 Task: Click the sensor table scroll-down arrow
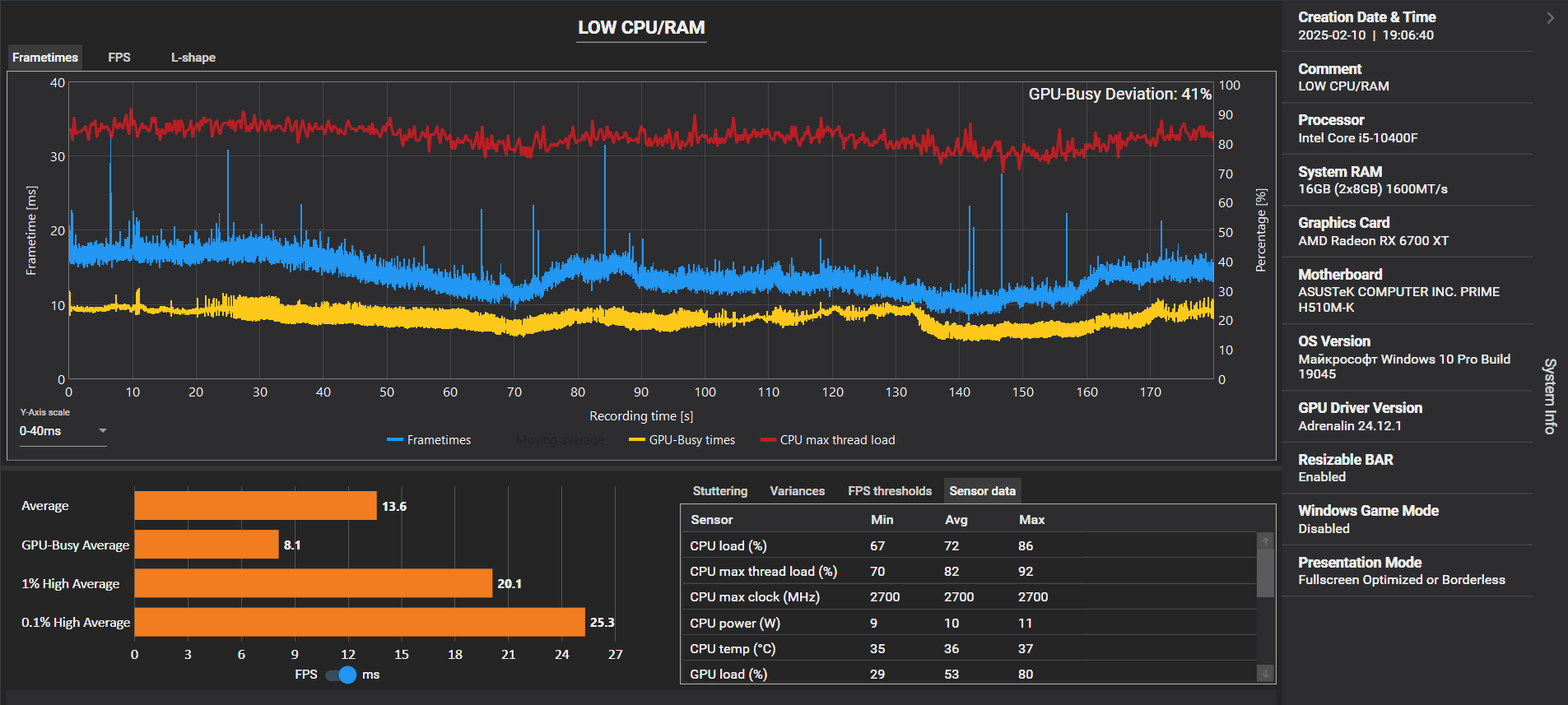[1265, 674]
